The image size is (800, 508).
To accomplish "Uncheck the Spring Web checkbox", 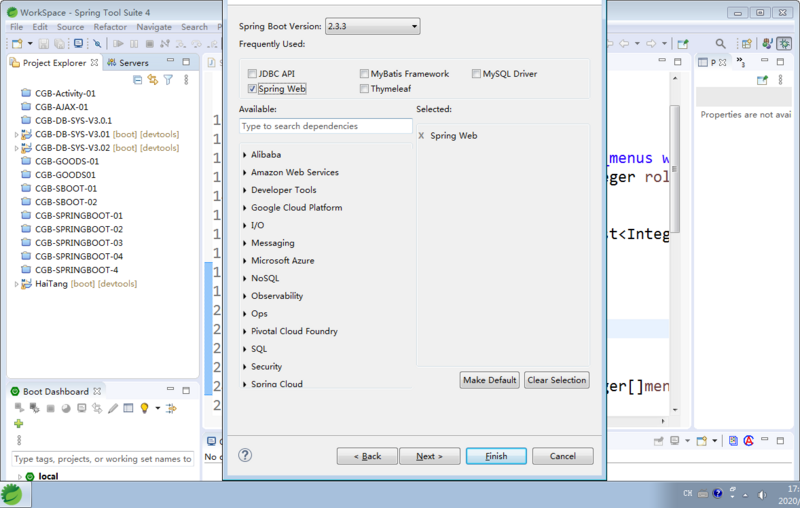I will pos(252,89).
